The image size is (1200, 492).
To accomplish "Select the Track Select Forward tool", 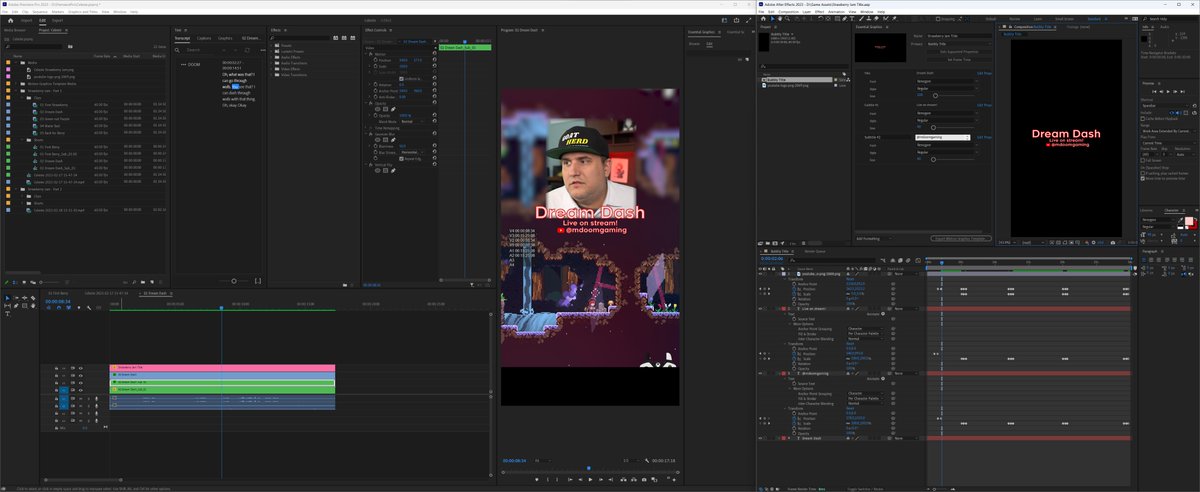I will pyautogui.click(x=16, y=298).
